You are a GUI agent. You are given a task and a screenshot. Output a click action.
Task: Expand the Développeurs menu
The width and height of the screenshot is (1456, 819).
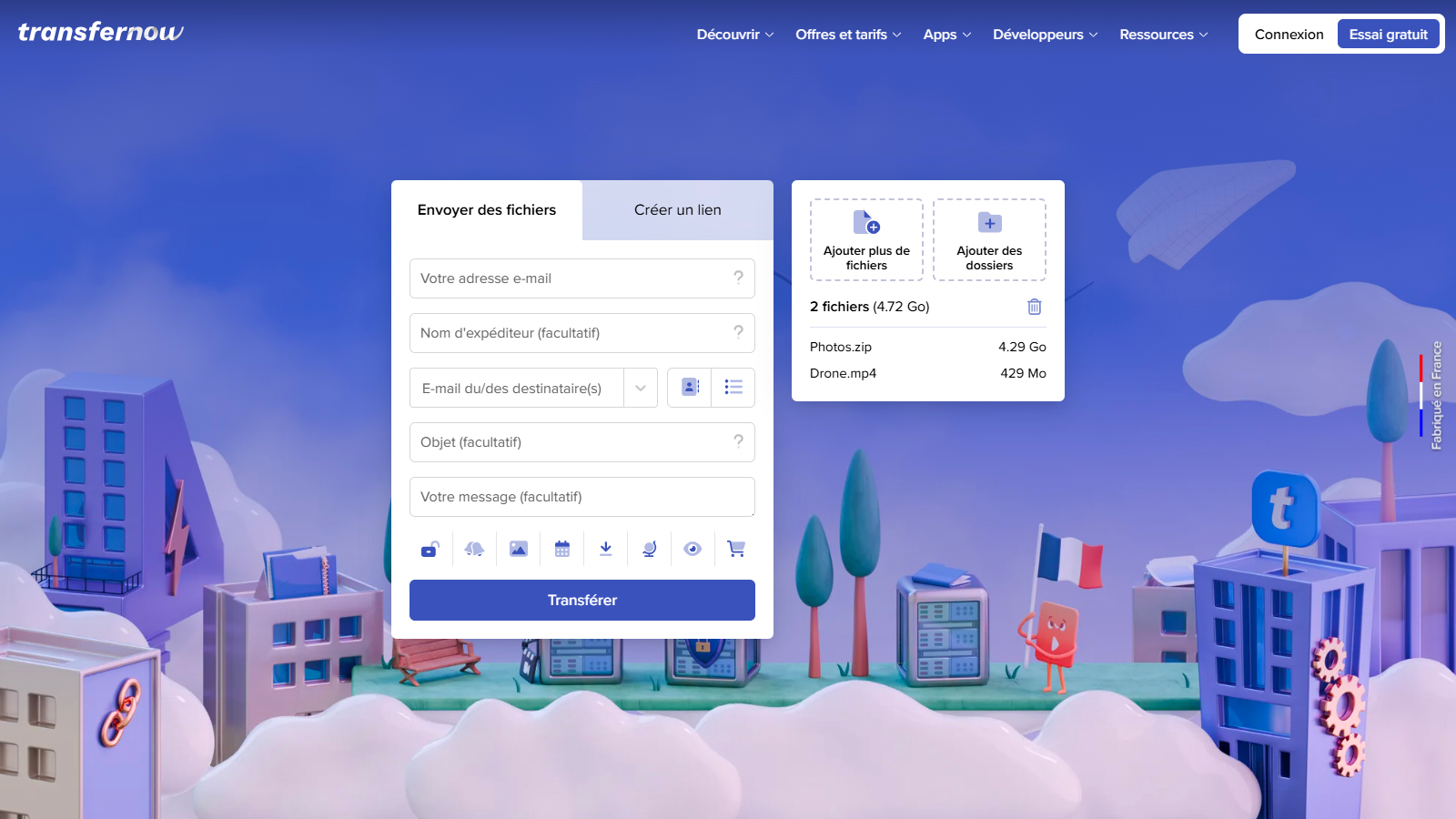[x=1046, y=35]
